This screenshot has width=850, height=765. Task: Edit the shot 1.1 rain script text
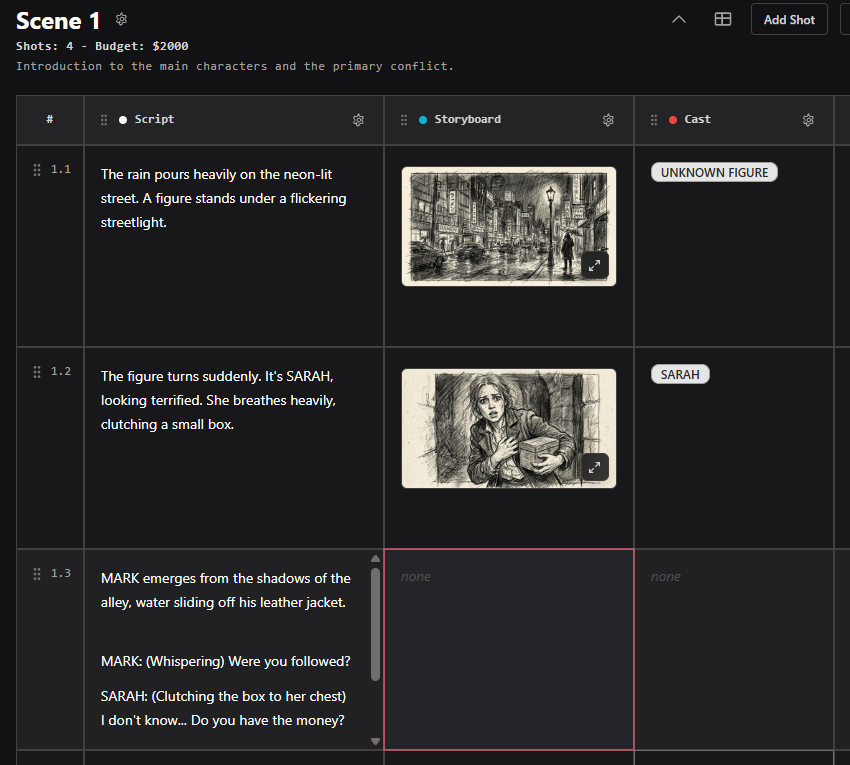pyautogui.click(x=223, y=198)
